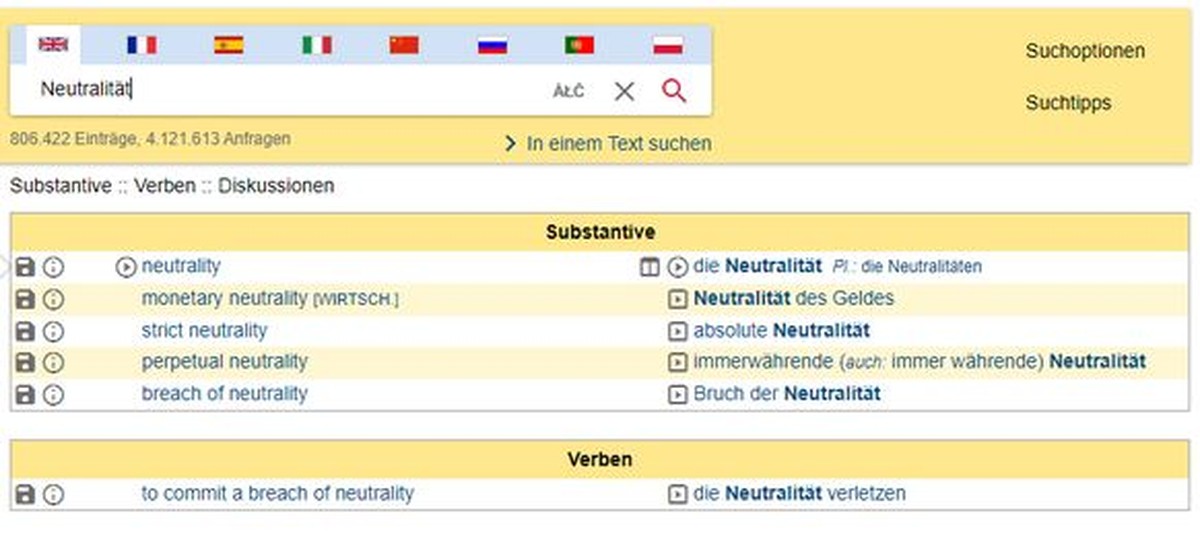The image size is (1200, 542).
Task: Choose the Chinese flag dictionary tab
Action: click(x=404, y=45)
